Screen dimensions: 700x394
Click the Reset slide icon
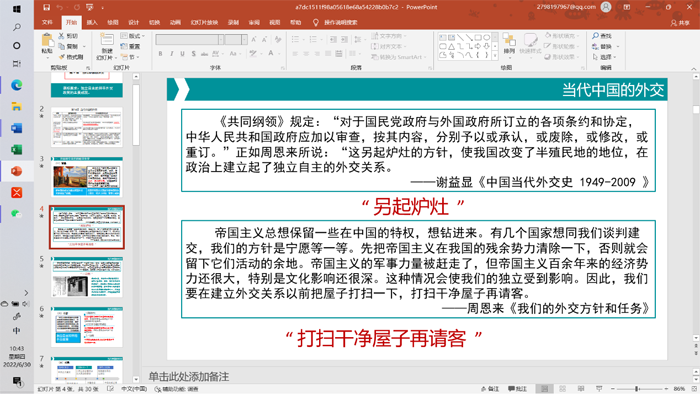124,46
